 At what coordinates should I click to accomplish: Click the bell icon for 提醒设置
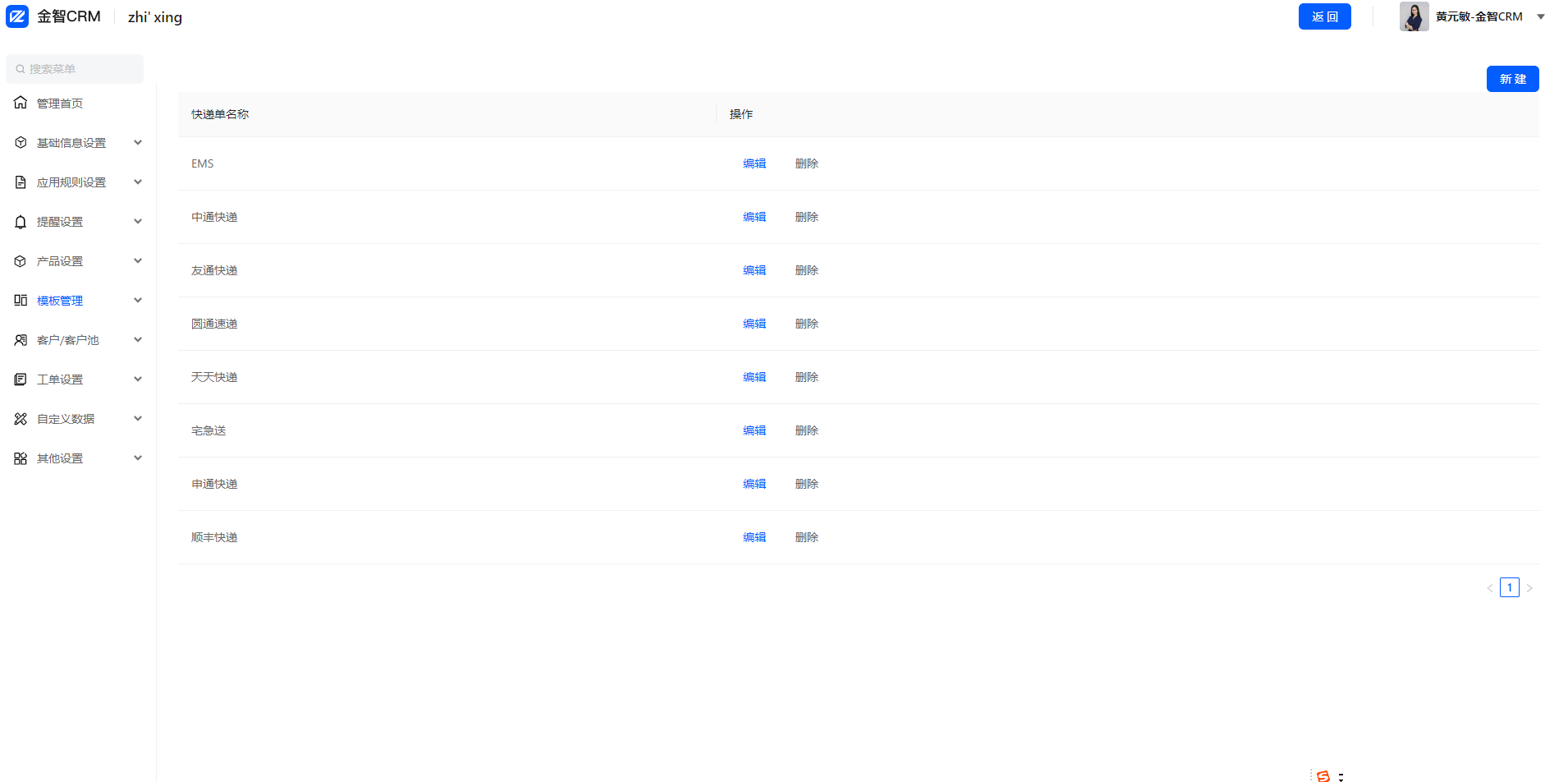[x=21, y=221]
